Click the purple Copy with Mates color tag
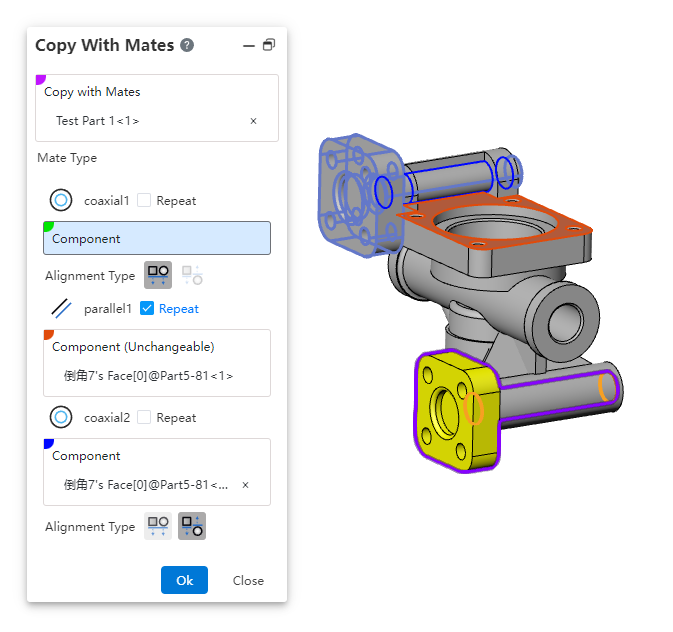Screen dimensions: 673x632 40,79
